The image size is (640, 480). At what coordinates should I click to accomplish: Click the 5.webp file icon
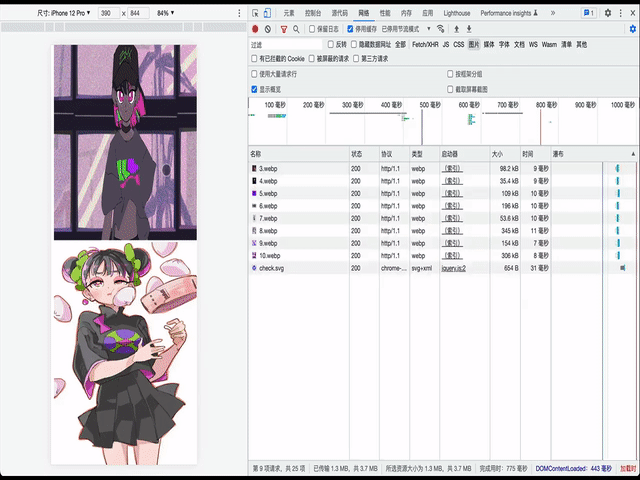click(x=254, y=193)
